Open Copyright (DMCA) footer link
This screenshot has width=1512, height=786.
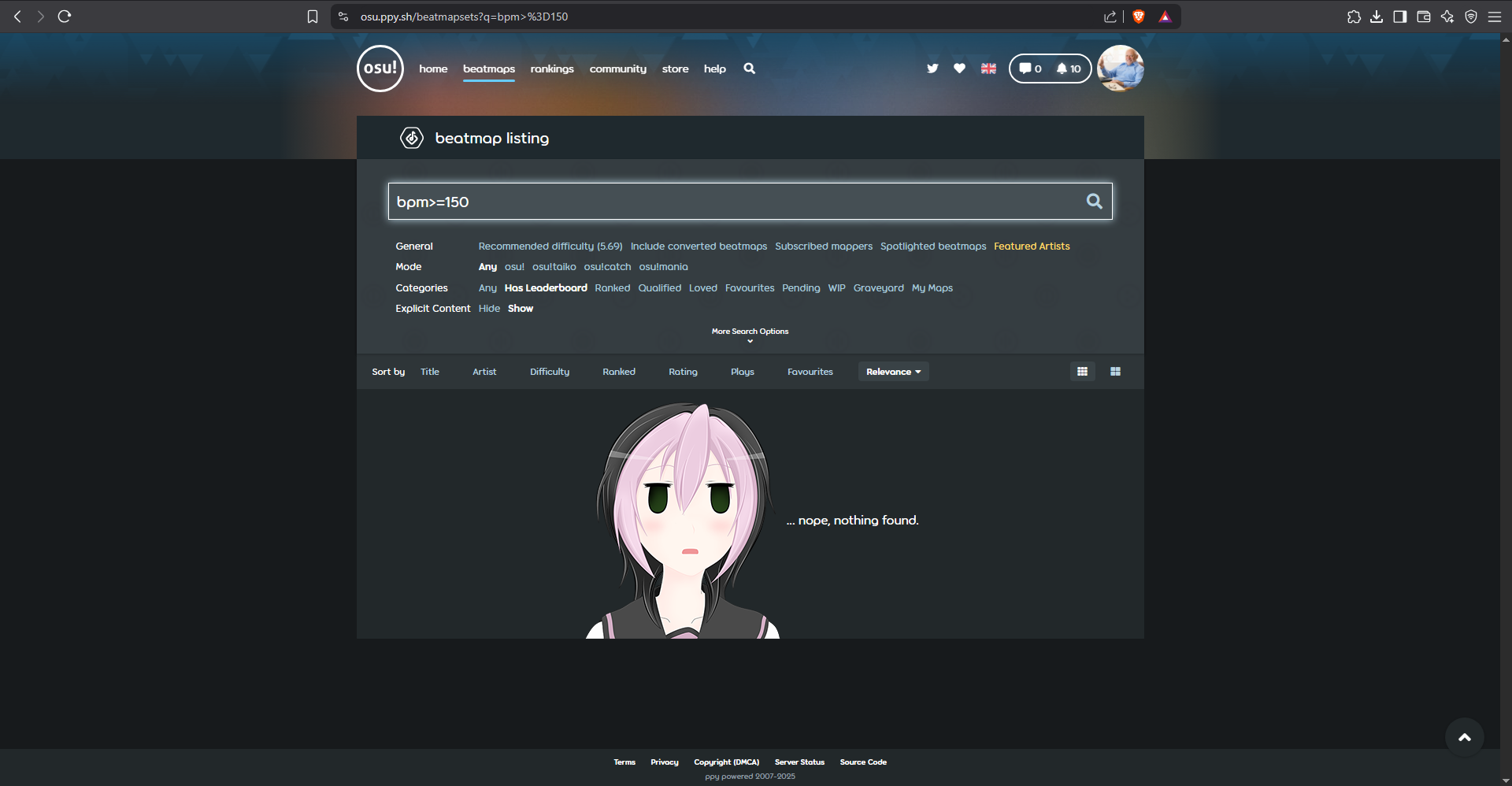[x=726, y=762]
